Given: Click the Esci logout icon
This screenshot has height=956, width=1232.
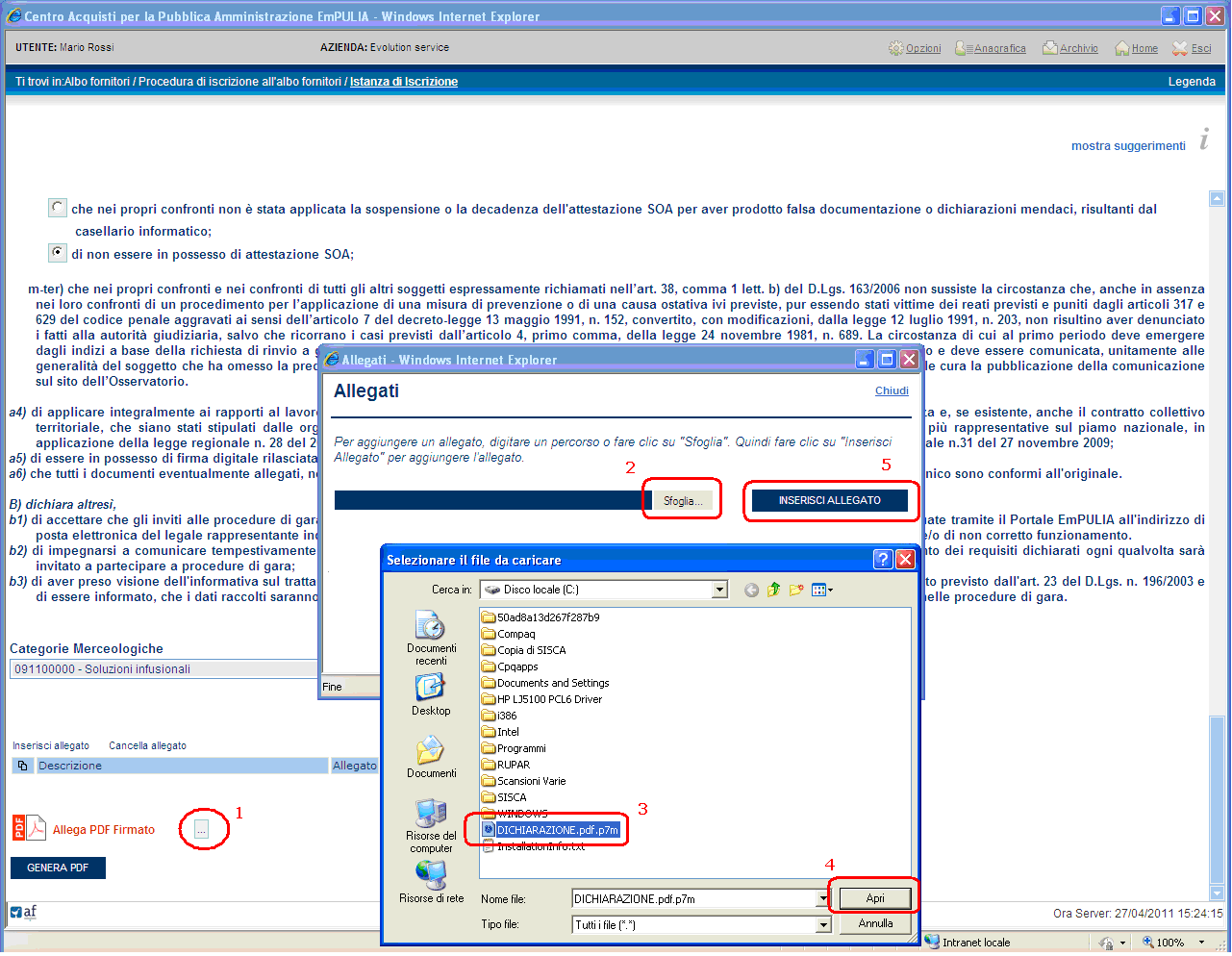Looking at the screenshot, I should [x=1180, y=48].
